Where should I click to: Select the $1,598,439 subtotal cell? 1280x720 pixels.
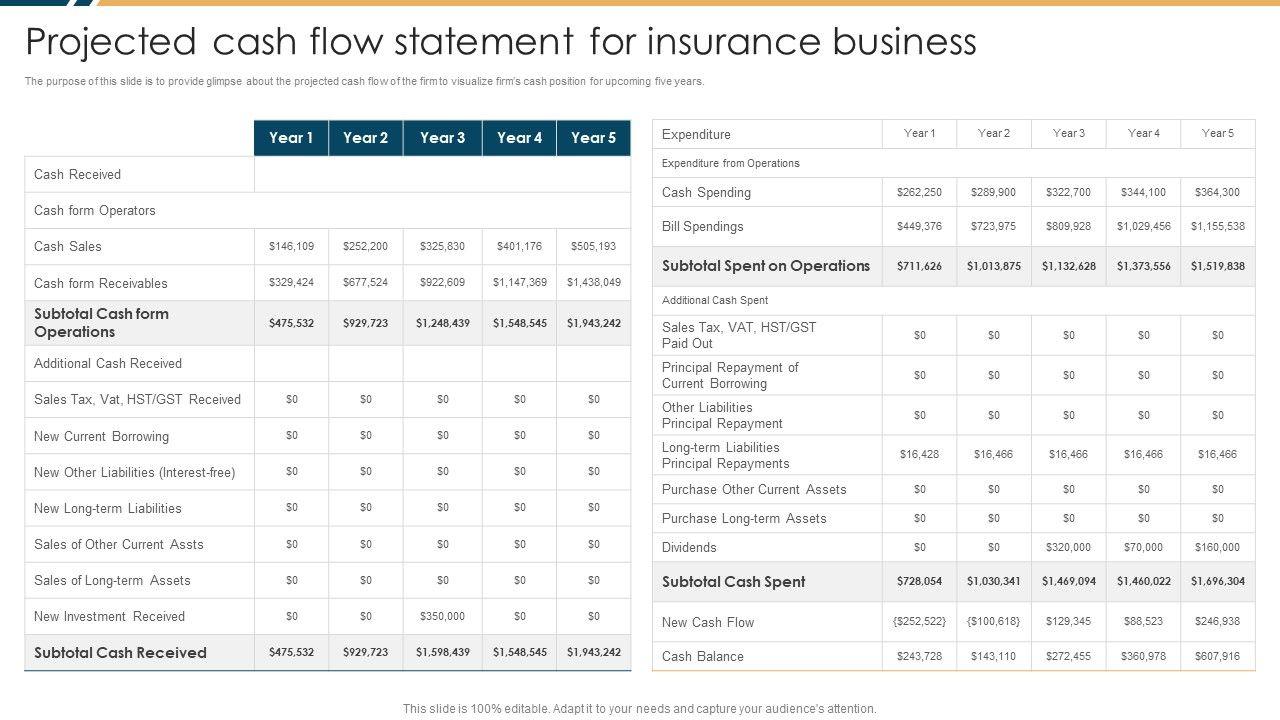point(442,652)
